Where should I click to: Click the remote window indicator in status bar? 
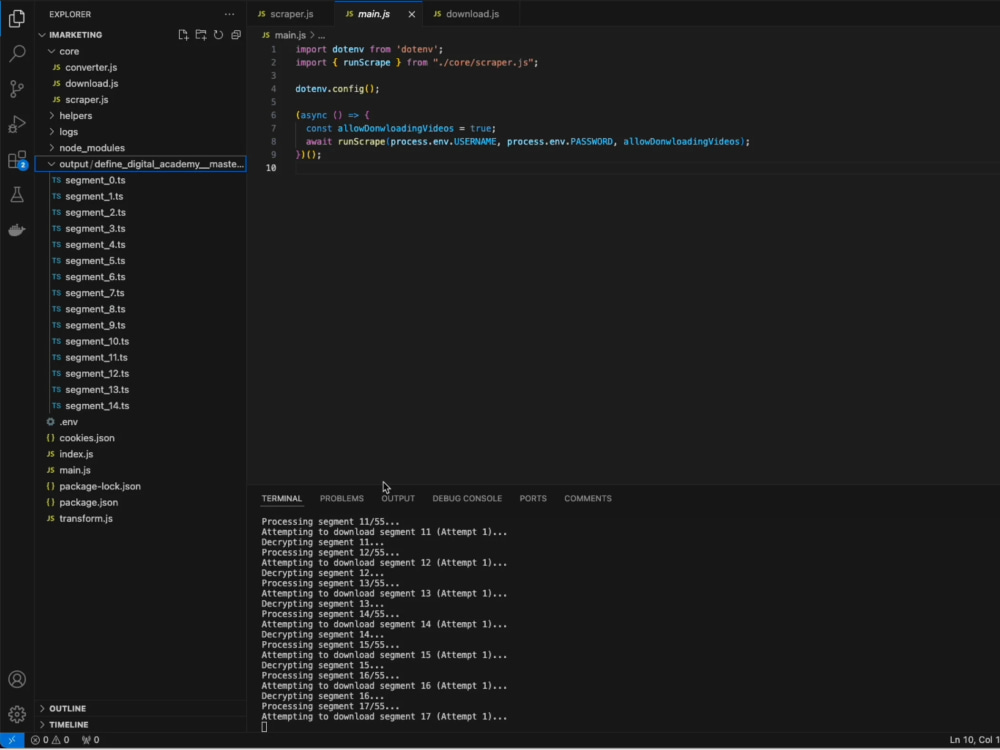click(x=12, y=740)
